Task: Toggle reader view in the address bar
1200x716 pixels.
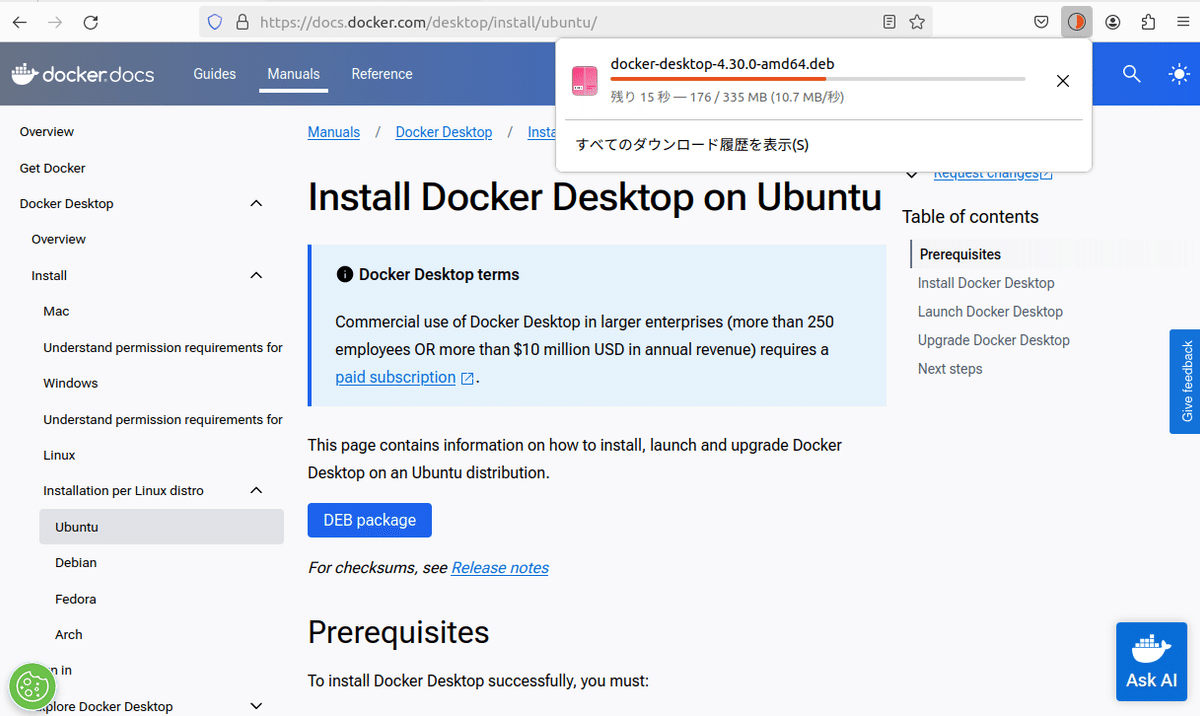Action: pos(889,21)
